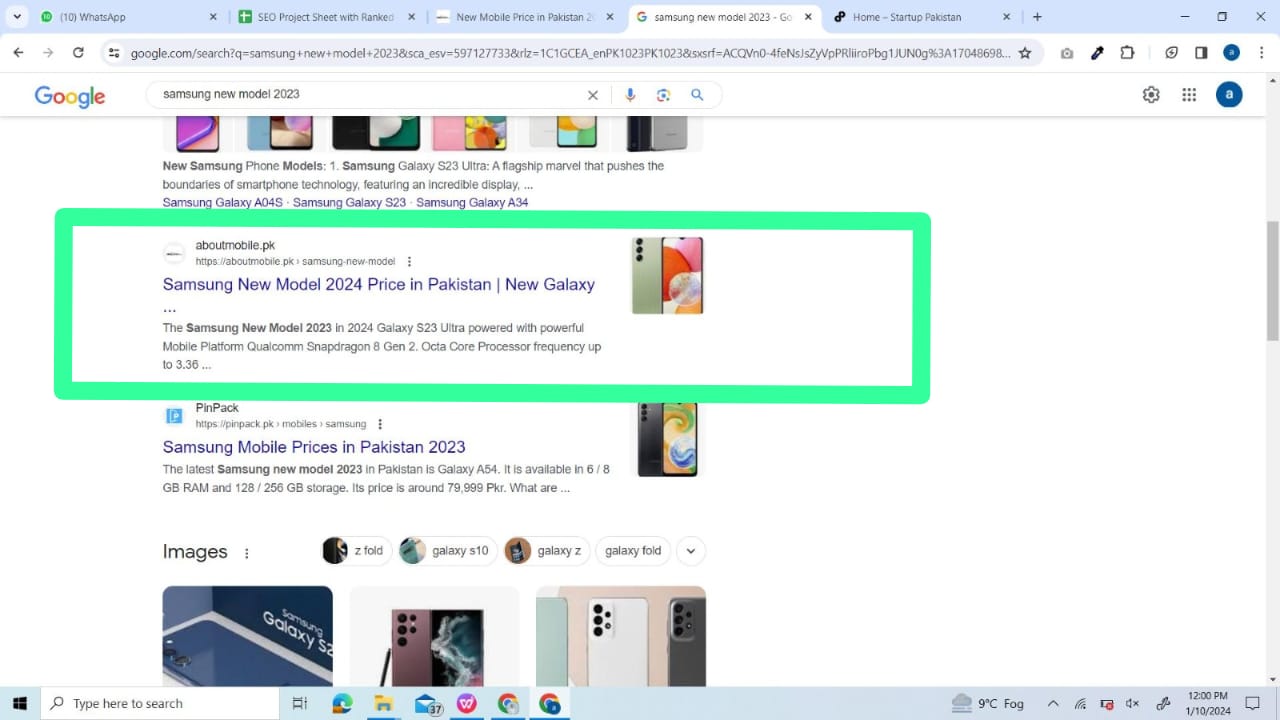The image size is (1280, 720).
Task: Search by image with Google Lens icon
Action: 663,95
